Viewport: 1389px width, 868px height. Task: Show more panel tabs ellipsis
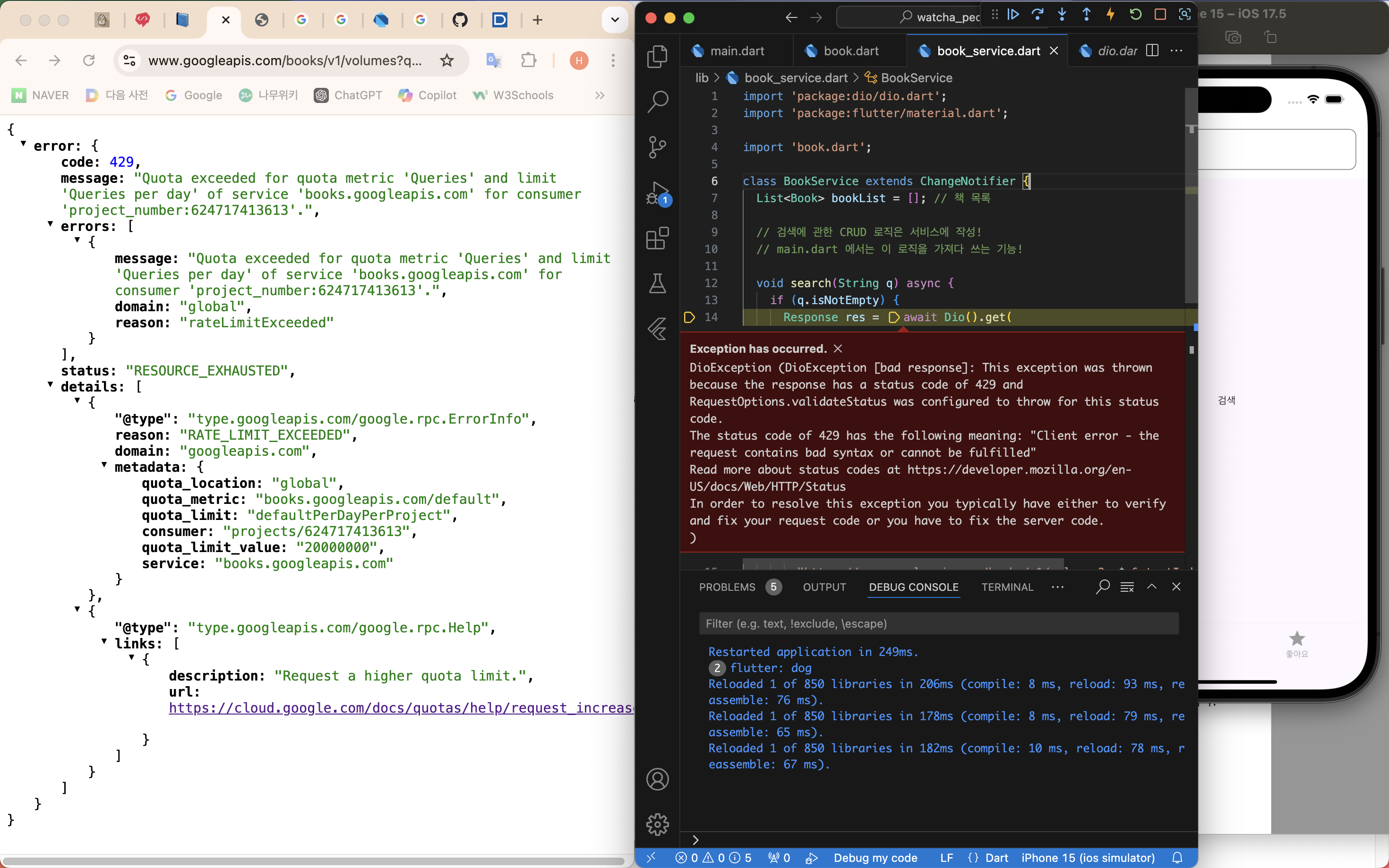(x=1057, y=587)
